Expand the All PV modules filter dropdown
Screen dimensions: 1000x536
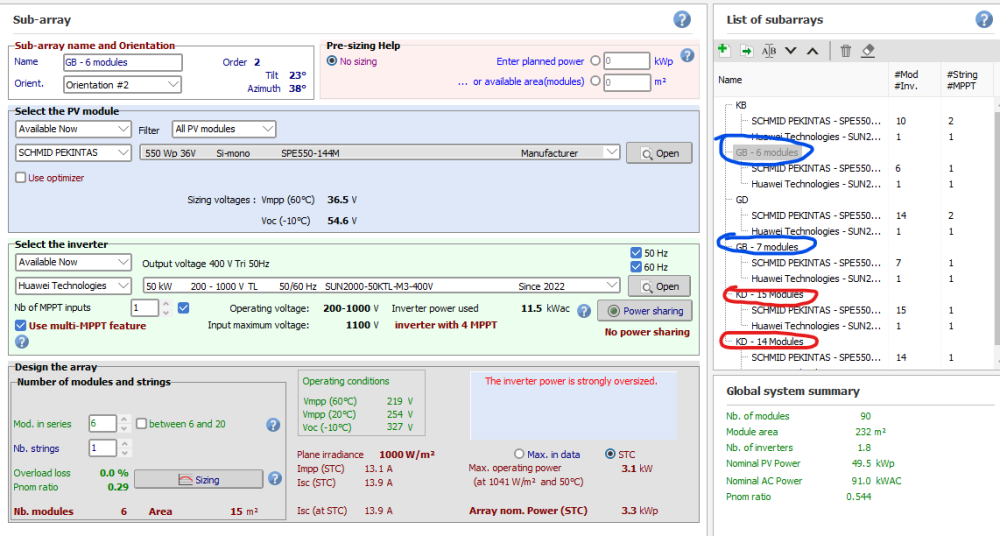click(224, 129)
